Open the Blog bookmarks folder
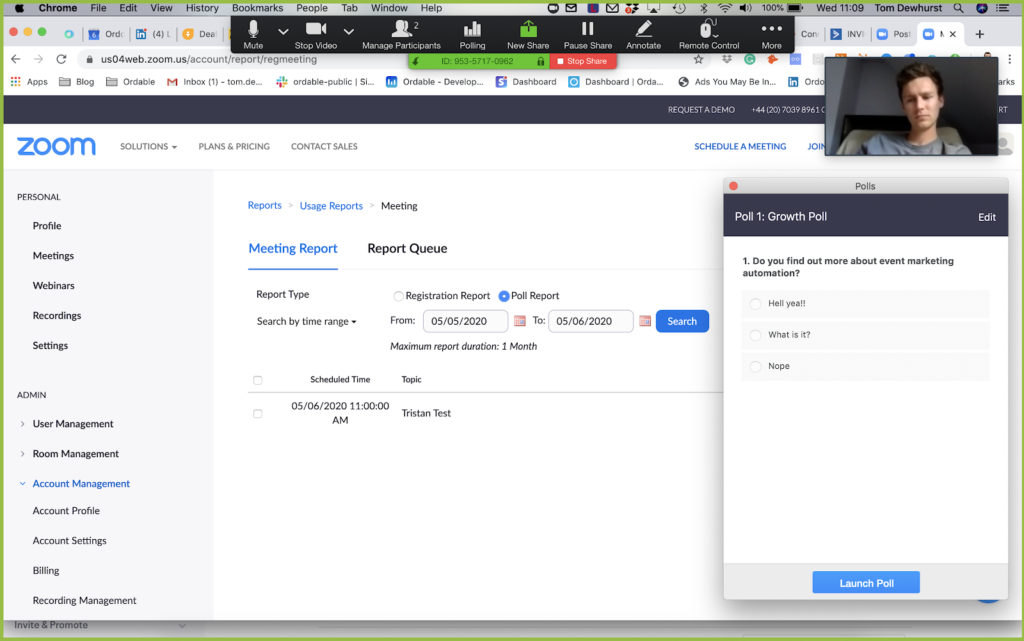 click(76, 82)
